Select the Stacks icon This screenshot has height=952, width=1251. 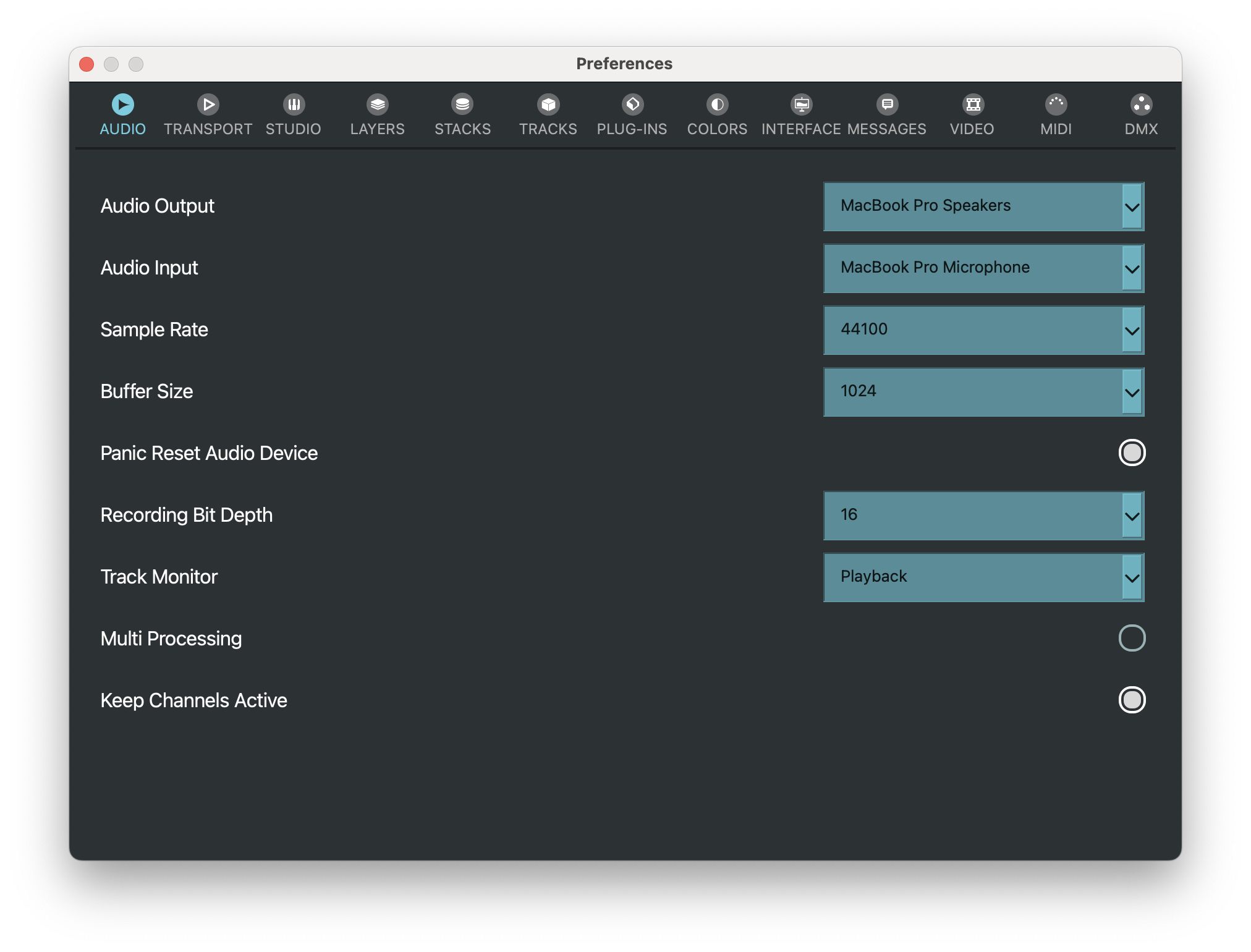462,104
